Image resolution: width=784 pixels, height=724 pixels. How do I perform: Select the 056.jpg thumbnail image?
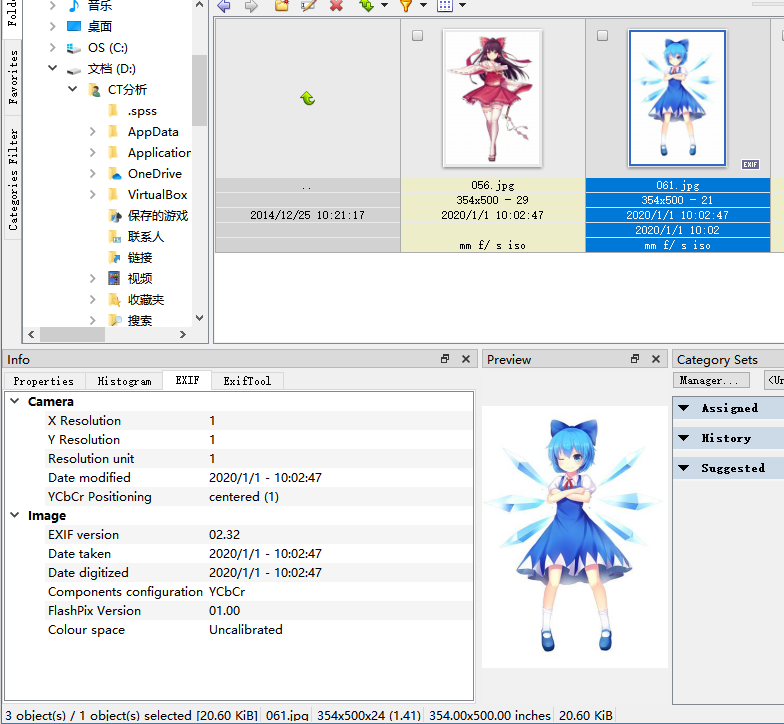tap(492, 97)
